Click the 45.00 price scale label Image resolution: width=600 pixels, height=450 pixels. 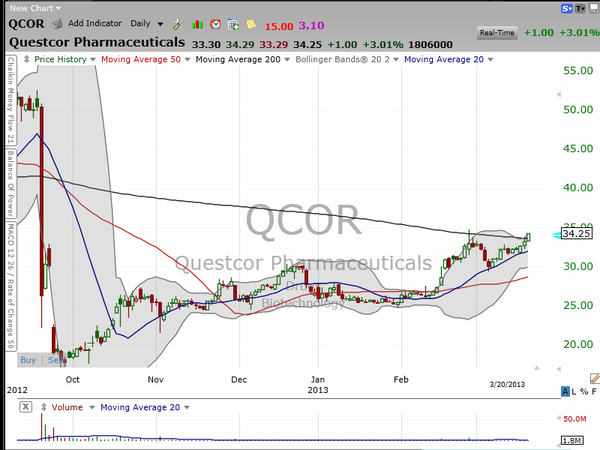[x=578, y=148]
